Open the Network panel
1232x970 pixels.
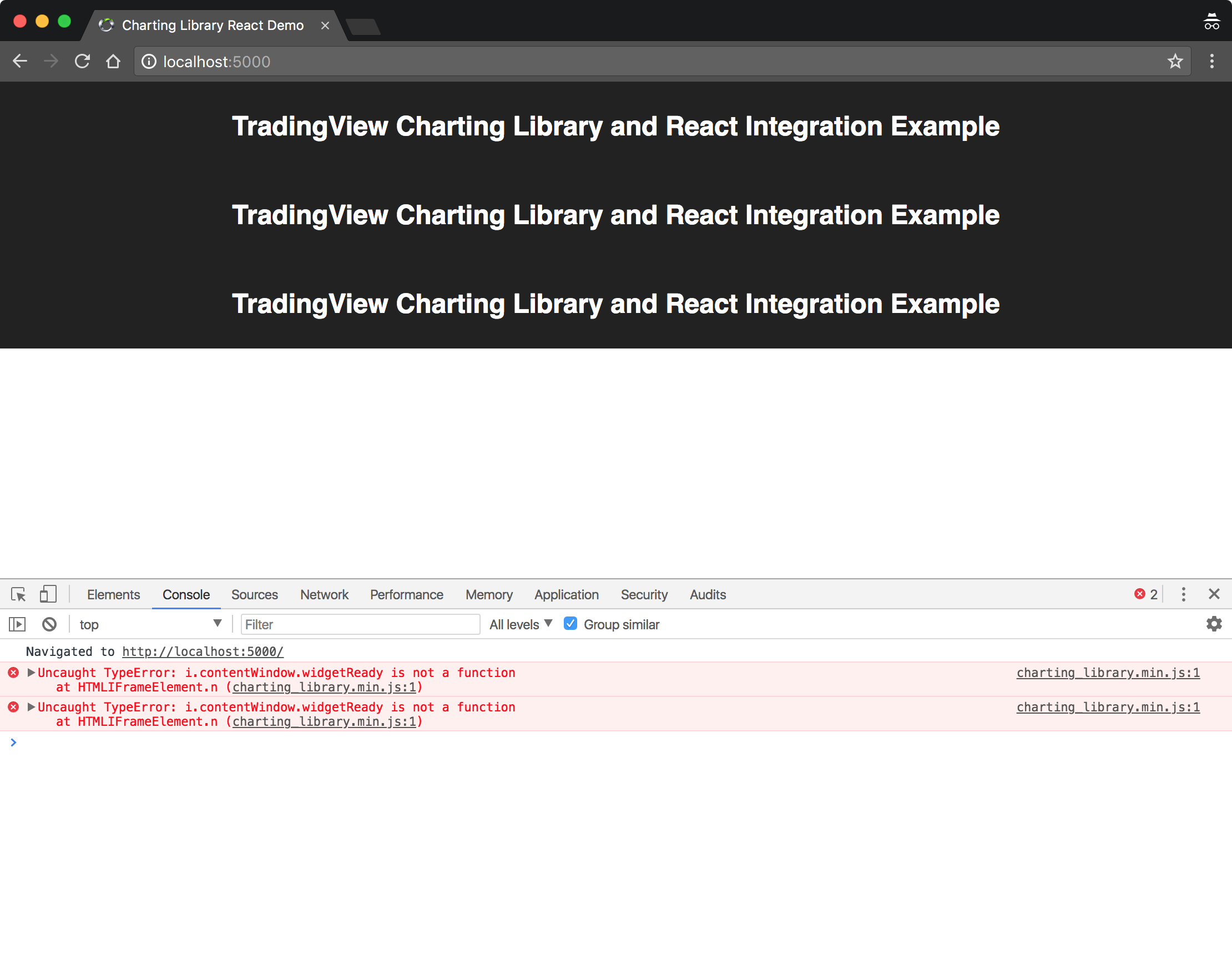tap(324, 595)
